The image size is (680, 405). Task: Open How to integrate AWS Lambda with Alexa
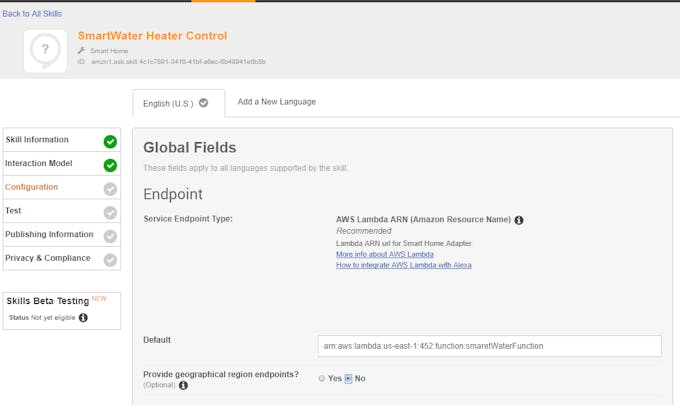(404, 265)
